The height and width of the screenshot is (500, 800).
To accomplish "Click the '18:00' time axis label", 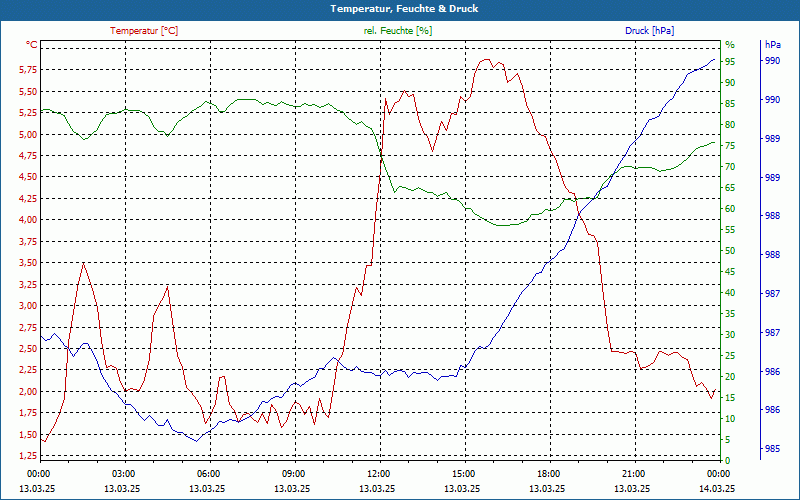I will coord(547,474).
